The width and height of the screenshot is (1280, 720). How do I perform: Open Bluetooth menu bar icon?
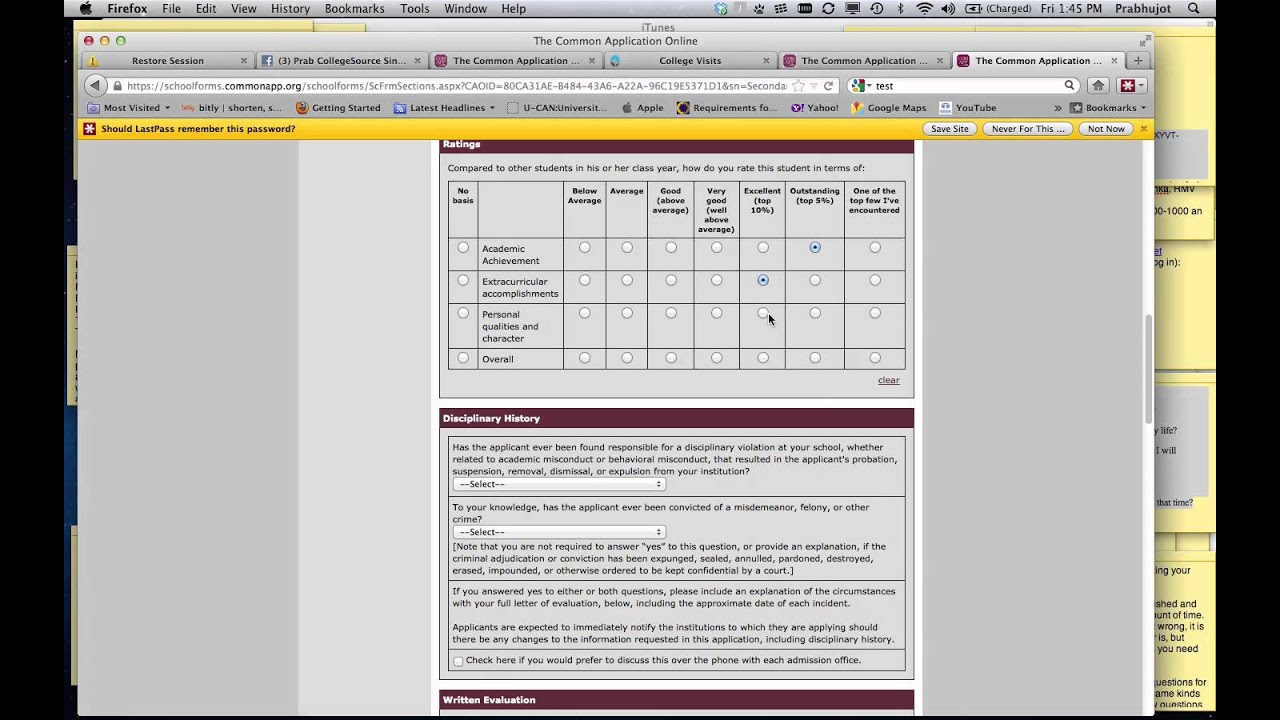click(900, 9)
